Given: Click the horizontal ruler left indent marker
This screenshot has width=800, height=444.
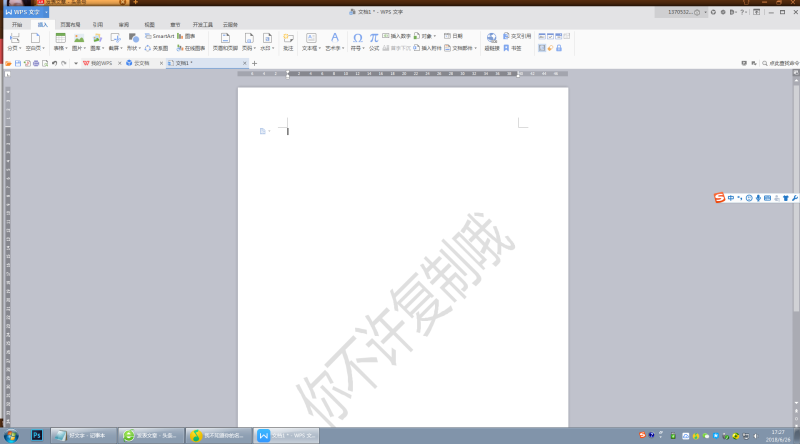Looking at the screenshot, I should click(288, 75).
